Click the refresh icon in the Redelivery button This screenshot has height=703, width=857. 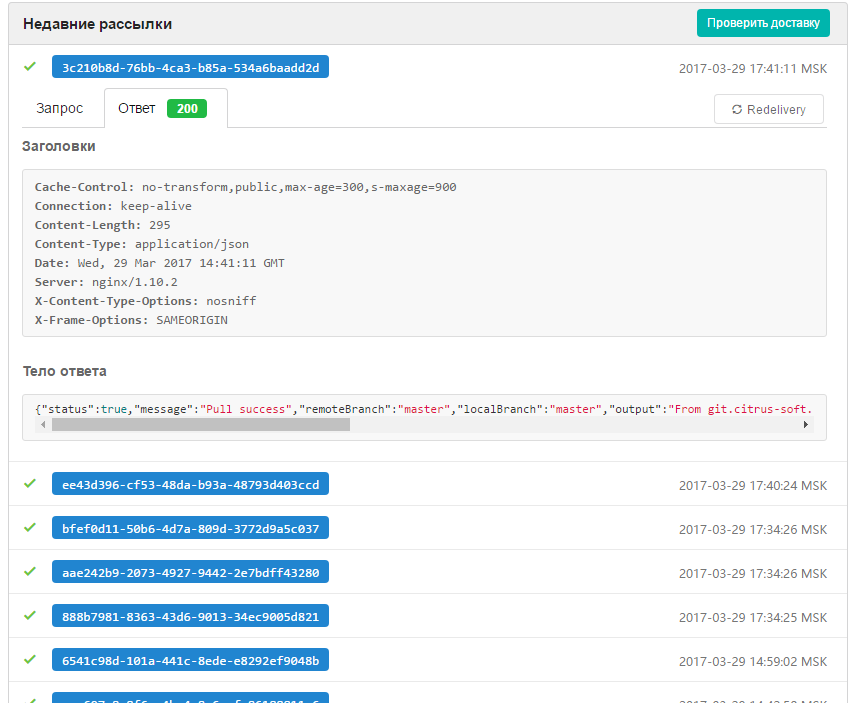pos(737,110)
